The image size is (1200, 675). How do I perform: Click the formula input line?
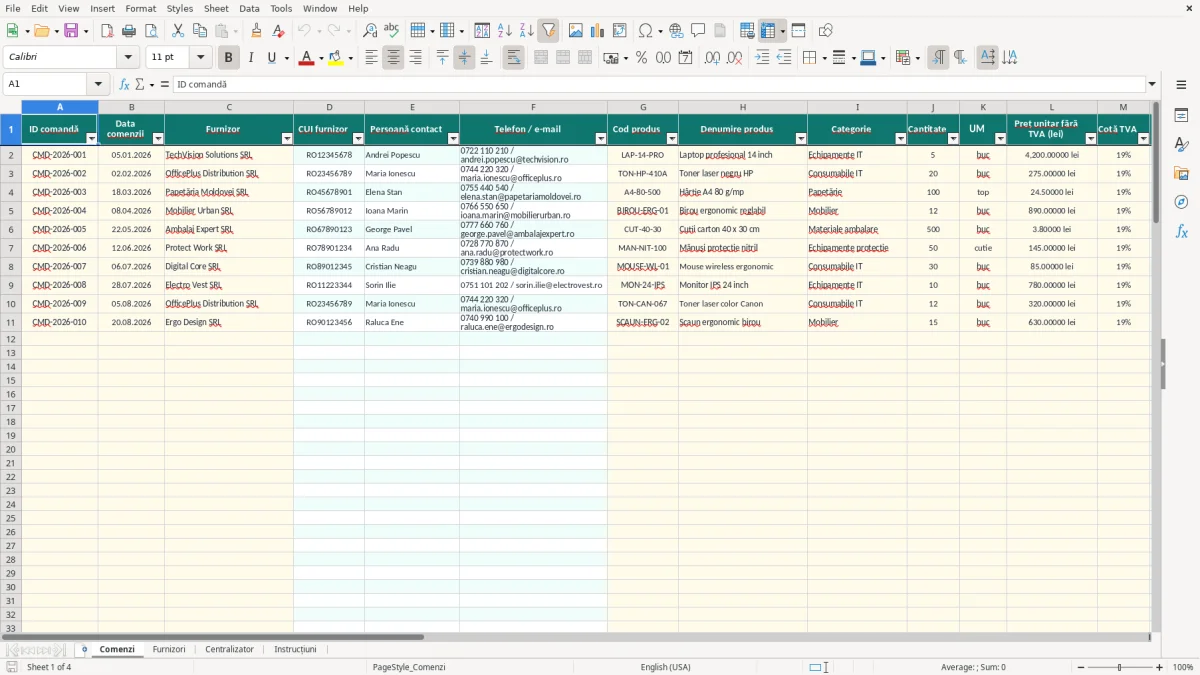(x=658, y=84)
